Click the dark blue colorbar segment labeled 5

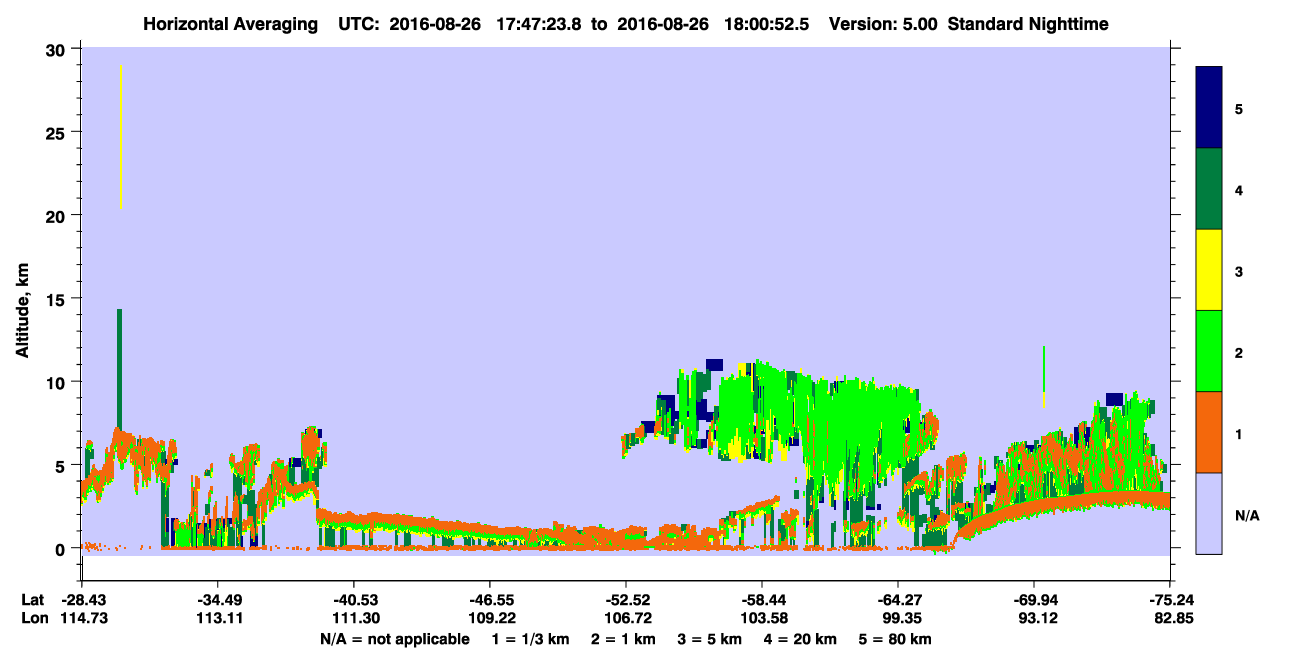1209,108
